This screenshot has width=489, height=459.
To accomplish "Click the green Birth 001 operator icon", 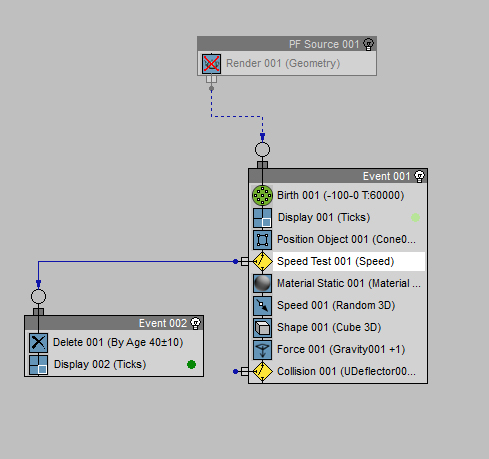I will 262,195.
